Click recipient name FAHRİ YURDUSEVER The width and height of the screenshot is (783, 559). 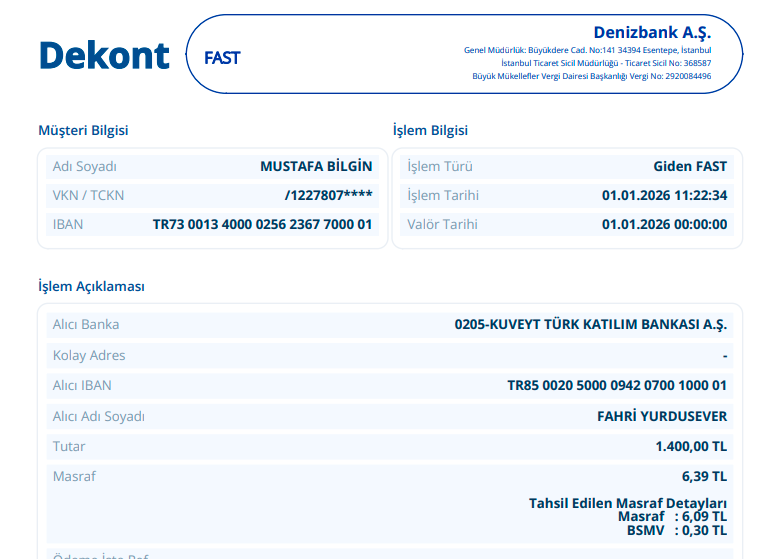click(x=662, y=416)
